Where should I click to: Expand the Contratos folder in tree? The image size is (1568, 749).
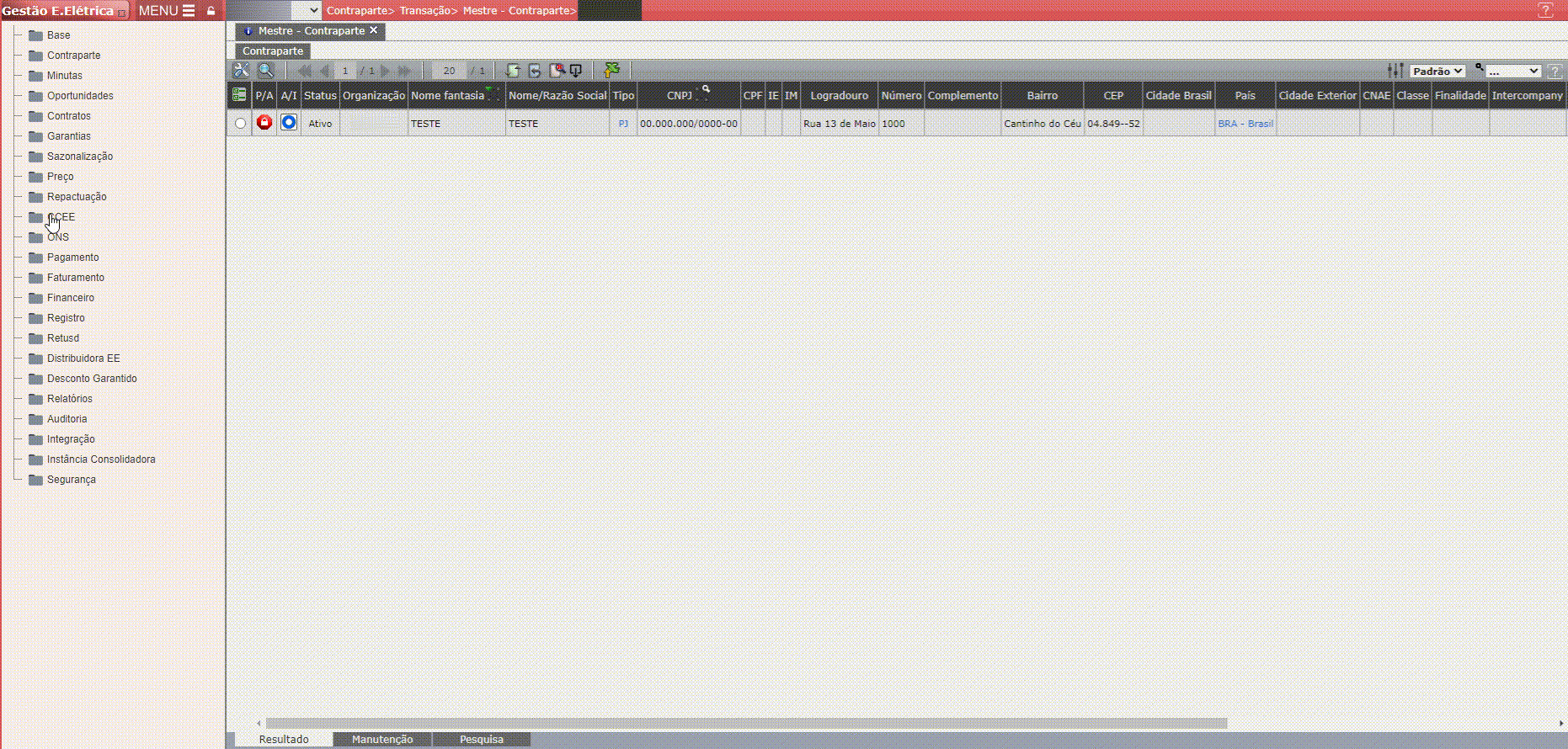coord(68,116)
